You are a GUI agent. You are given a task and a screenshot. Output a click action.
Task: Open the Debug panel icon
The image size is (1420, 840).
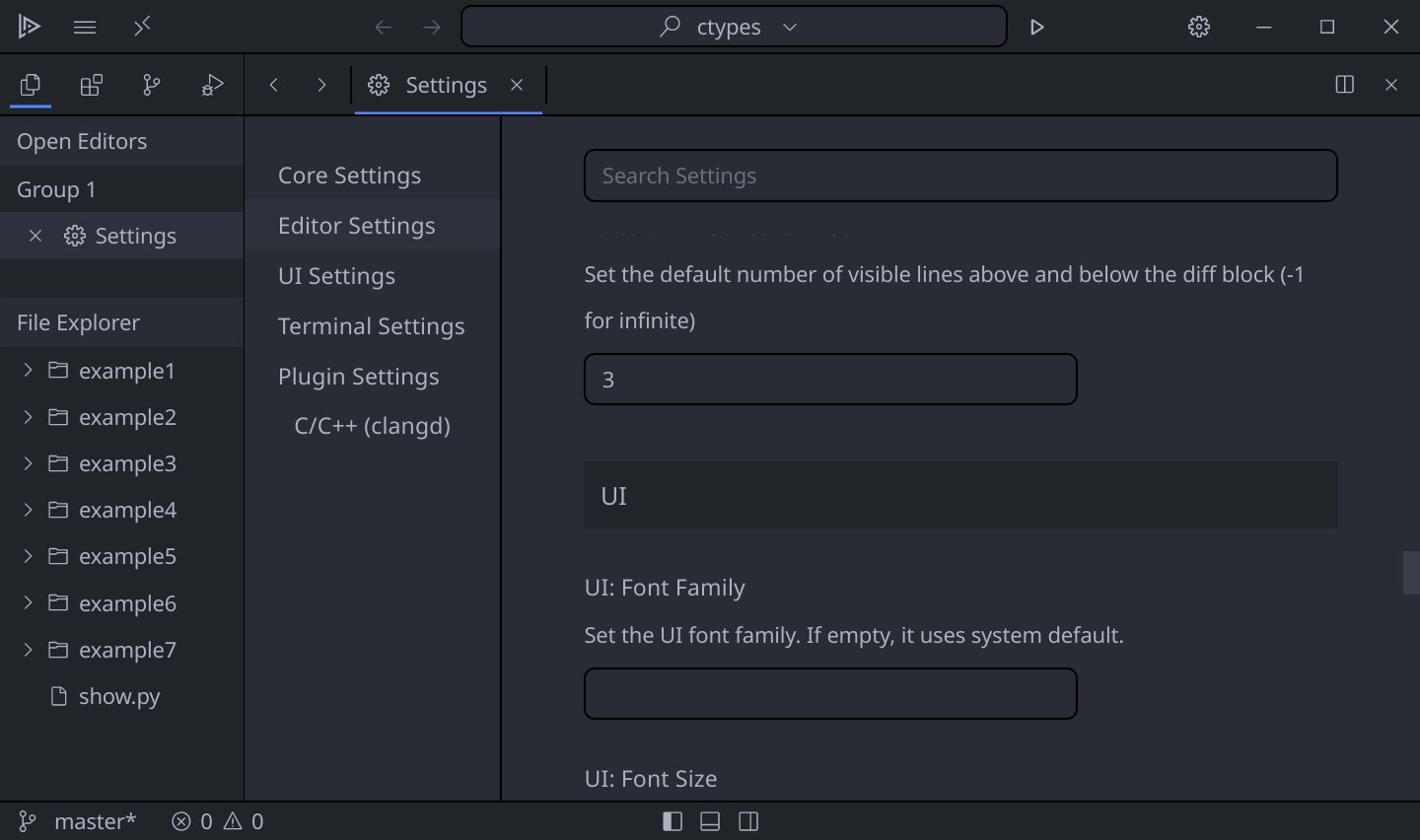click(x=212, y=86)
